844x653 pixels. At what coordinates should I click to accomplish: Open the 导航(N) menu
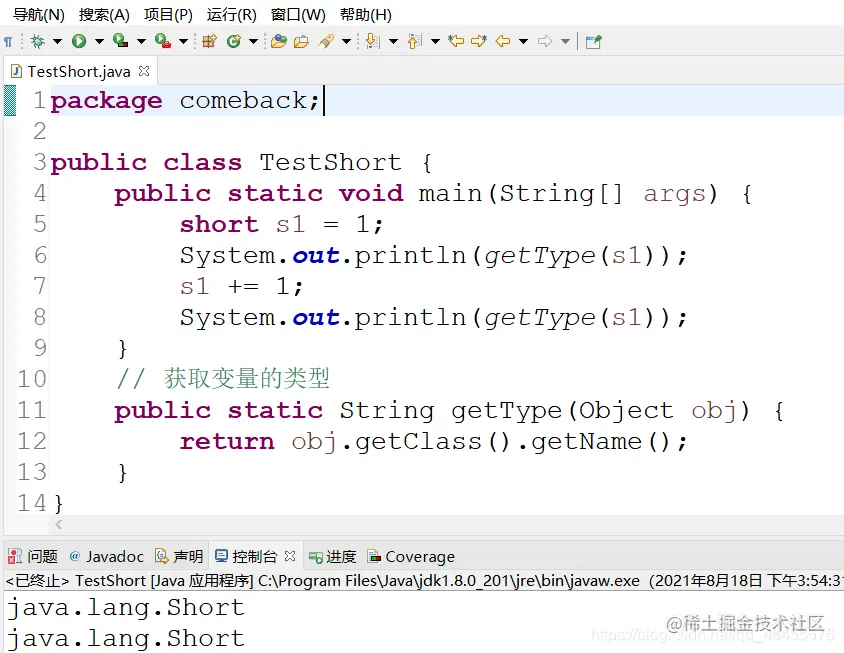[39, 15]
